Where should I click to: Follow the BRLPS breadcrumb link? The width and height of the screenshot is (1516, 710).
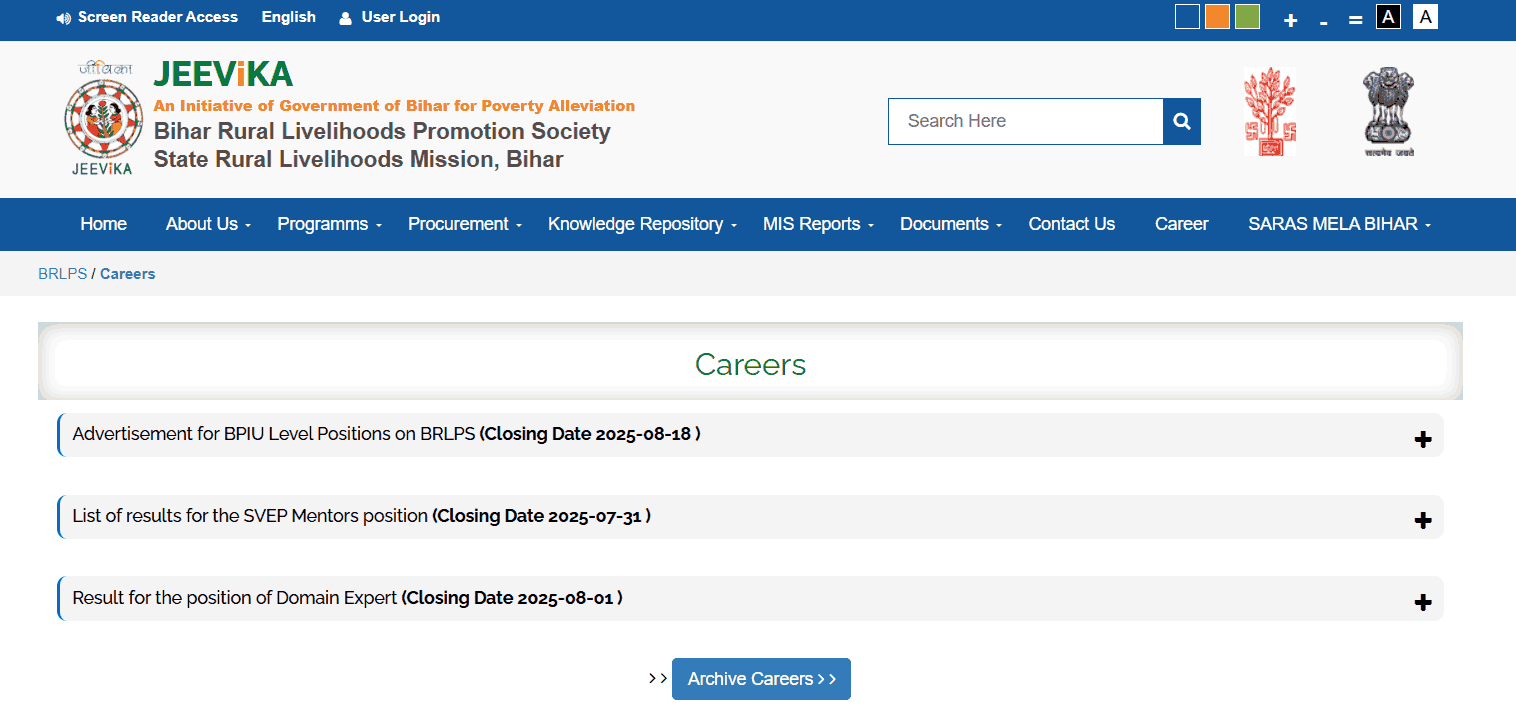click(x=62, y=273)
